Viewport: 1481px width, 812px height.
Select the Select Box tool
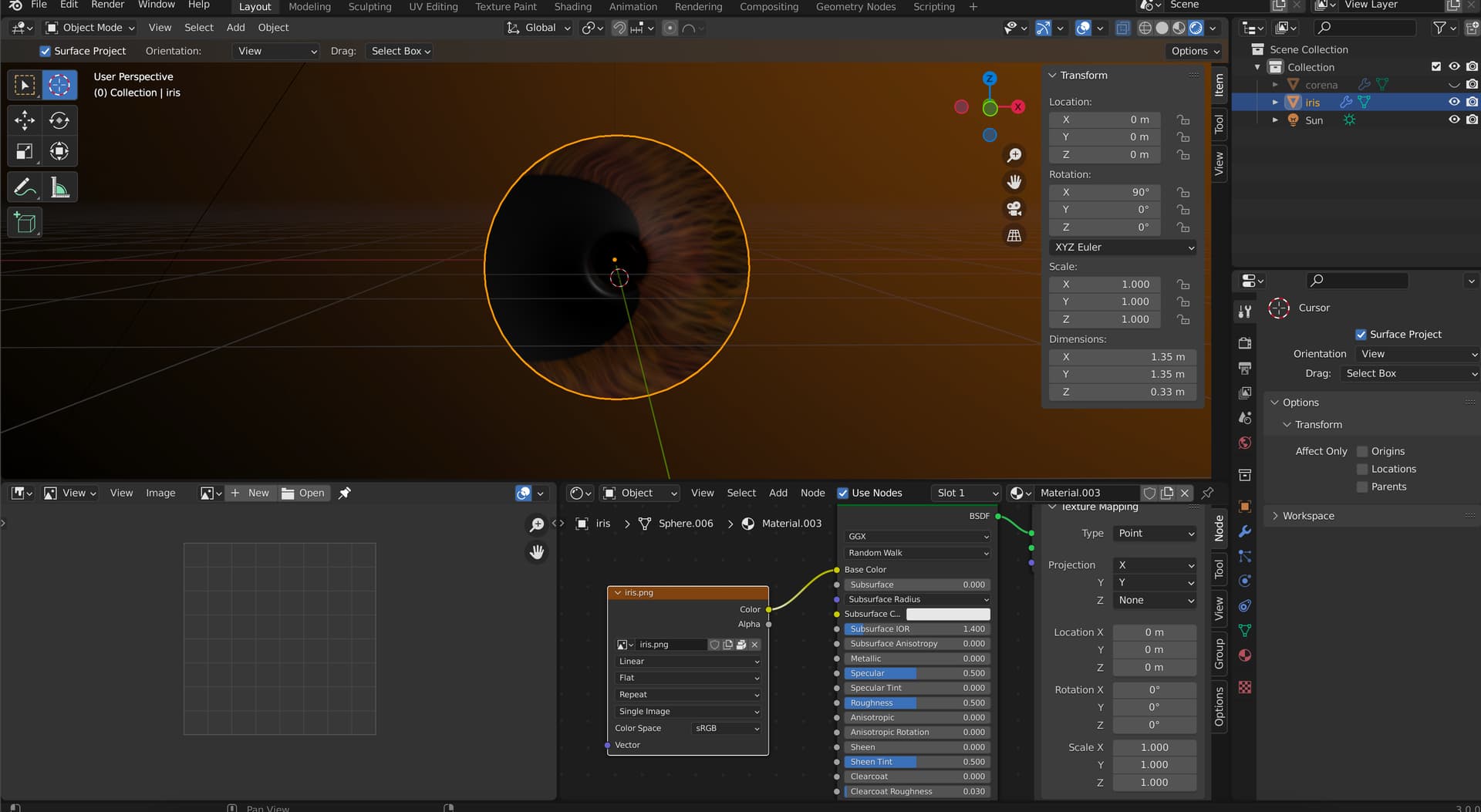pos(25,85)
